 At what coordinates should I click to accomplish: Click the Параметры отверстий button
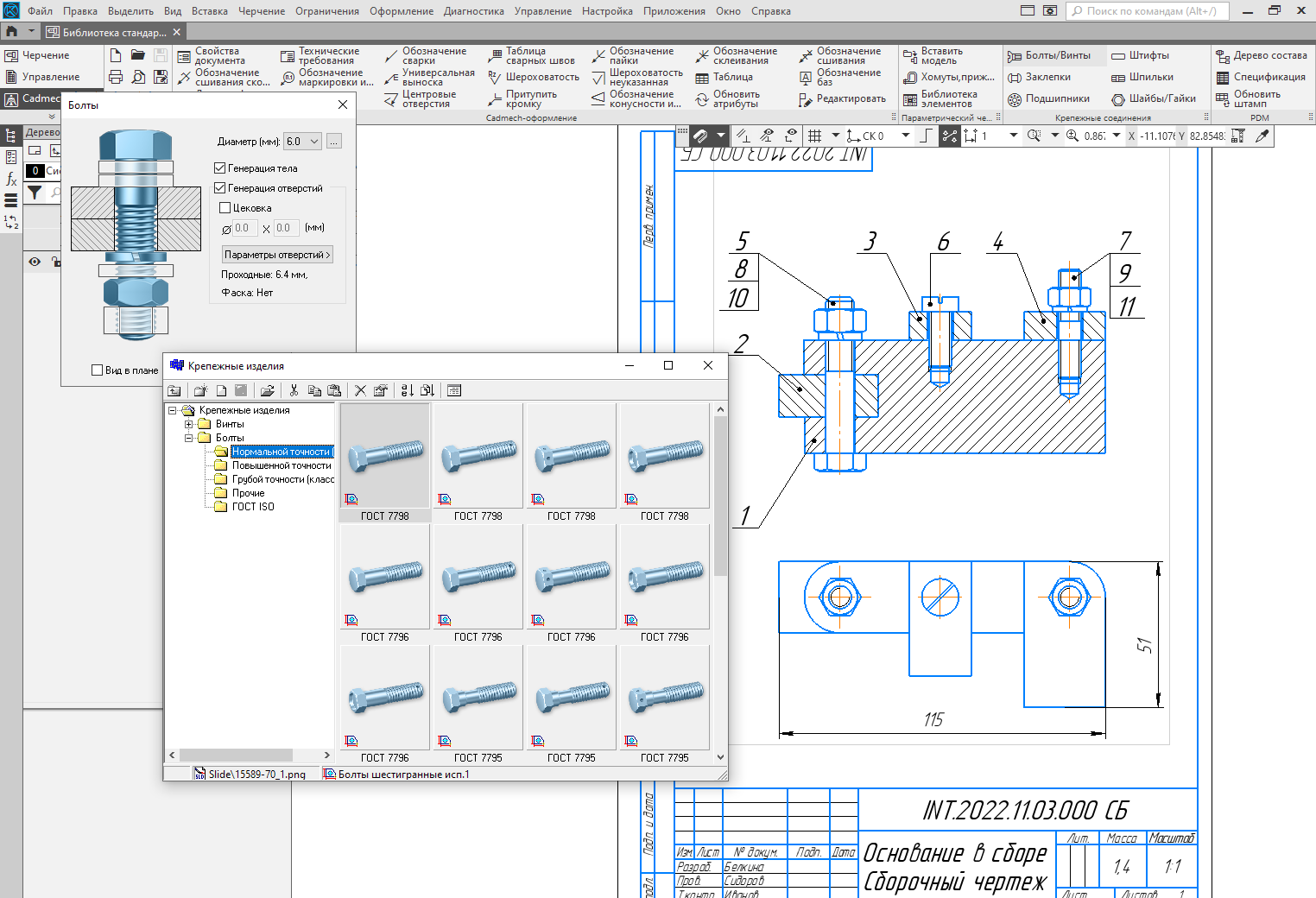276,255
